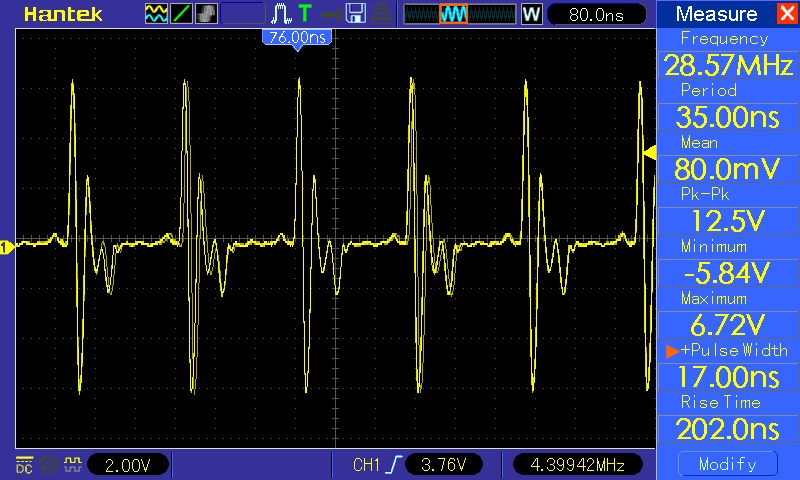This screenshot has height=480, width=800.
Task: Click the 2.00V vertical scale readout
Action: click(128, 465)
